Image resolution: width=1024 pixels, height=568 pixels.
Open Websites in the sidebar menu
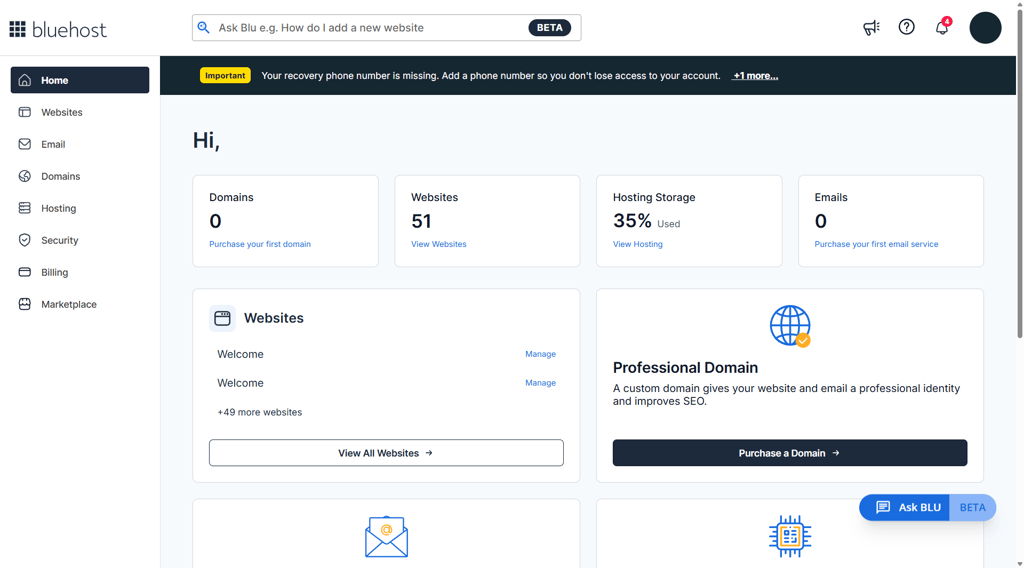point(80,112)
